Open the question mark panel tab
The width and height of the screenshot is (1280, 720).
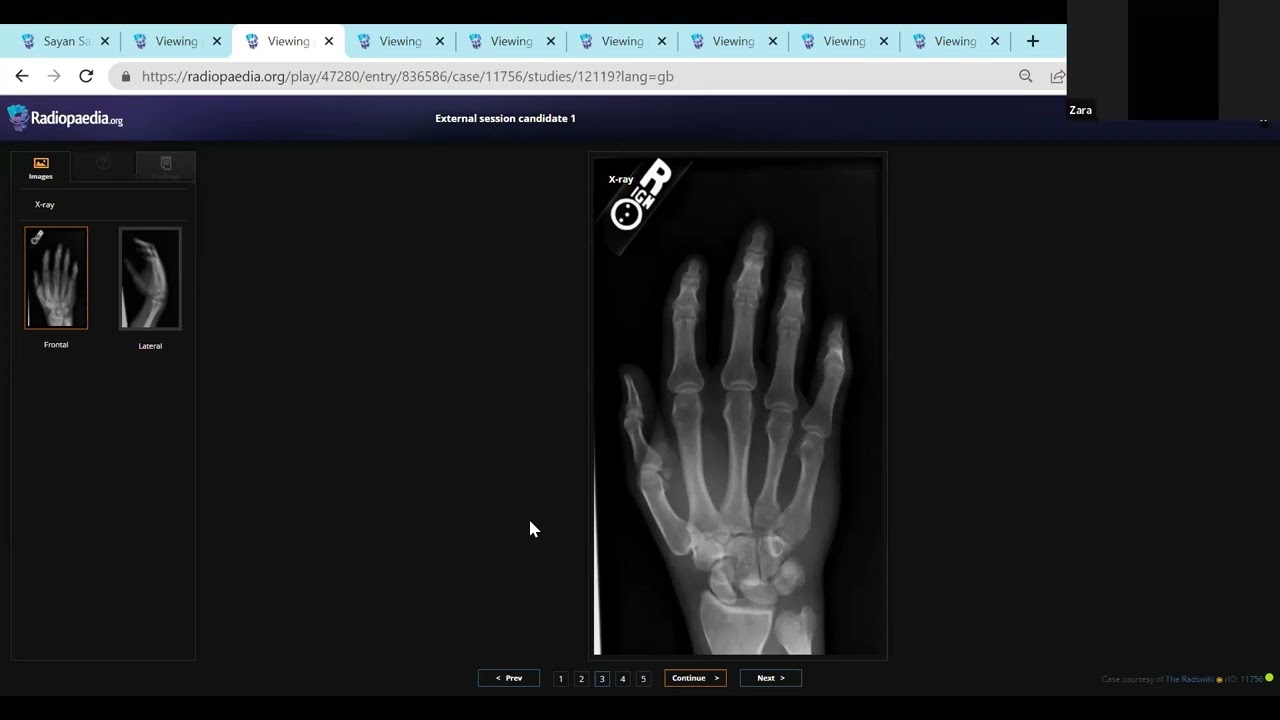103,166
